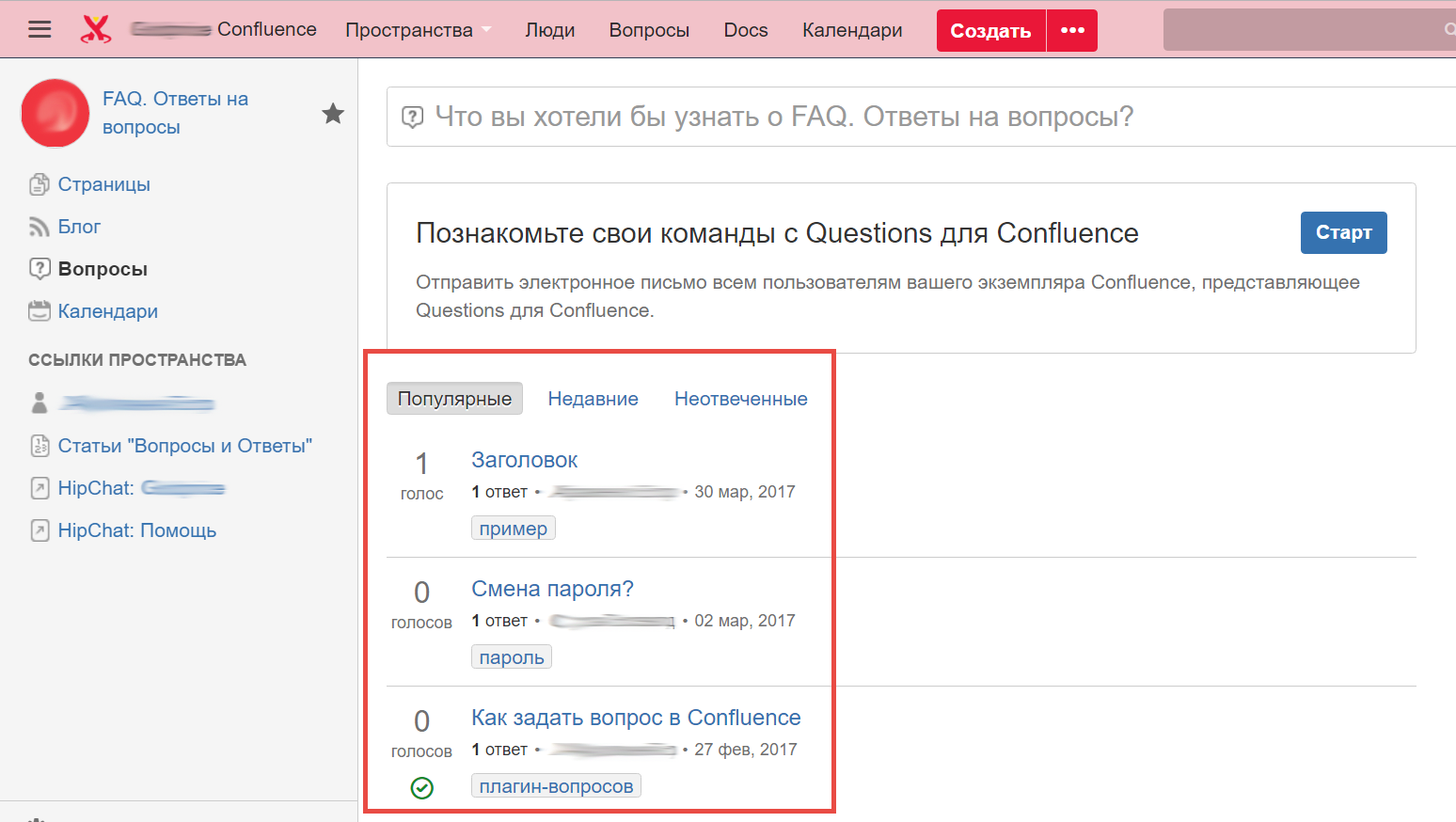Open the hamburger sidebar menu
The height and width of the screenshot is (822, 1456).
(x=40, y=29)
